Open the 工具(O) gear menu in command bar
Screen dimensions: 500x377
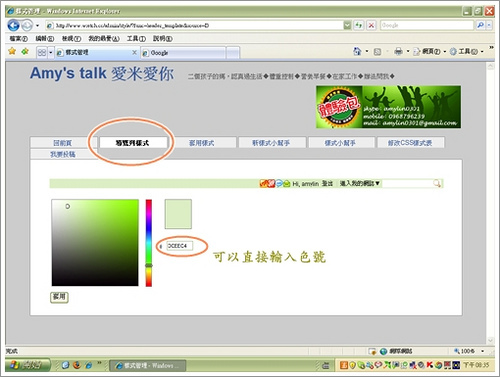point(466,52)
